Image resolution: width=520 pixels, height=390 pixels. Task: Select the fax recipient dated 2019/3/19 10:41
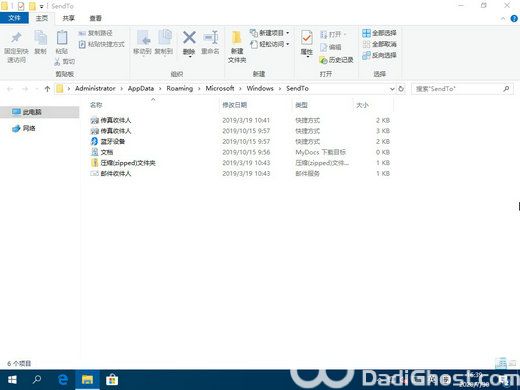pos(240,120)
